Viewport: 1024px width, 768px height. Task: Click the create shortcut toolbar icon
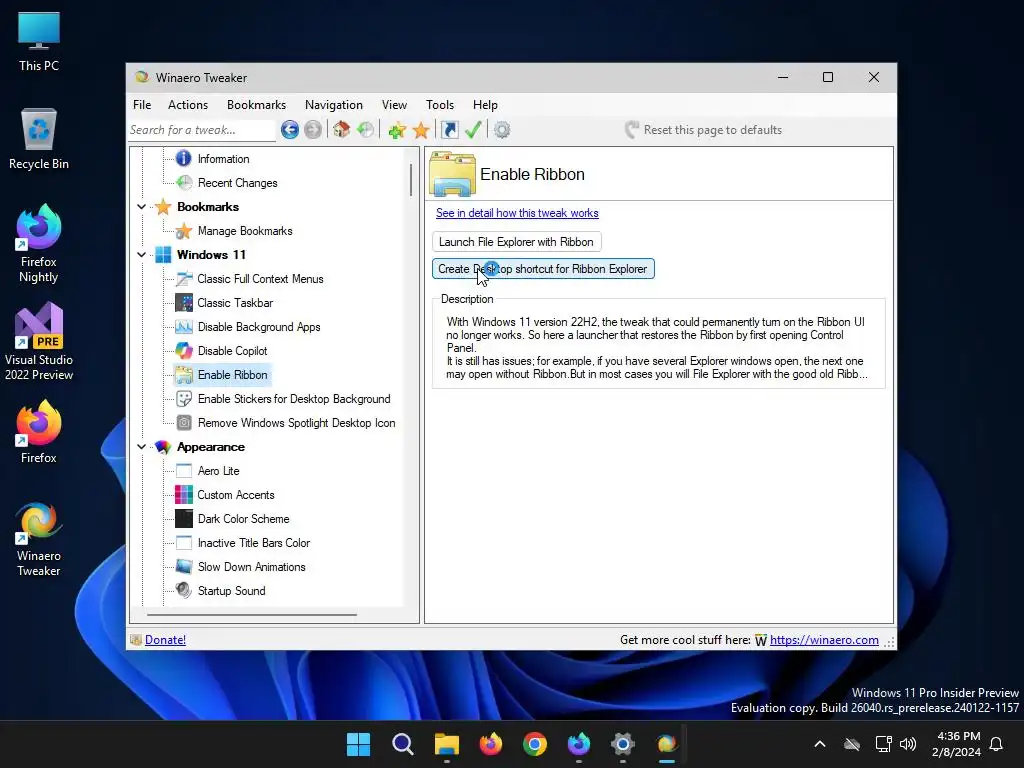(450, 130)
